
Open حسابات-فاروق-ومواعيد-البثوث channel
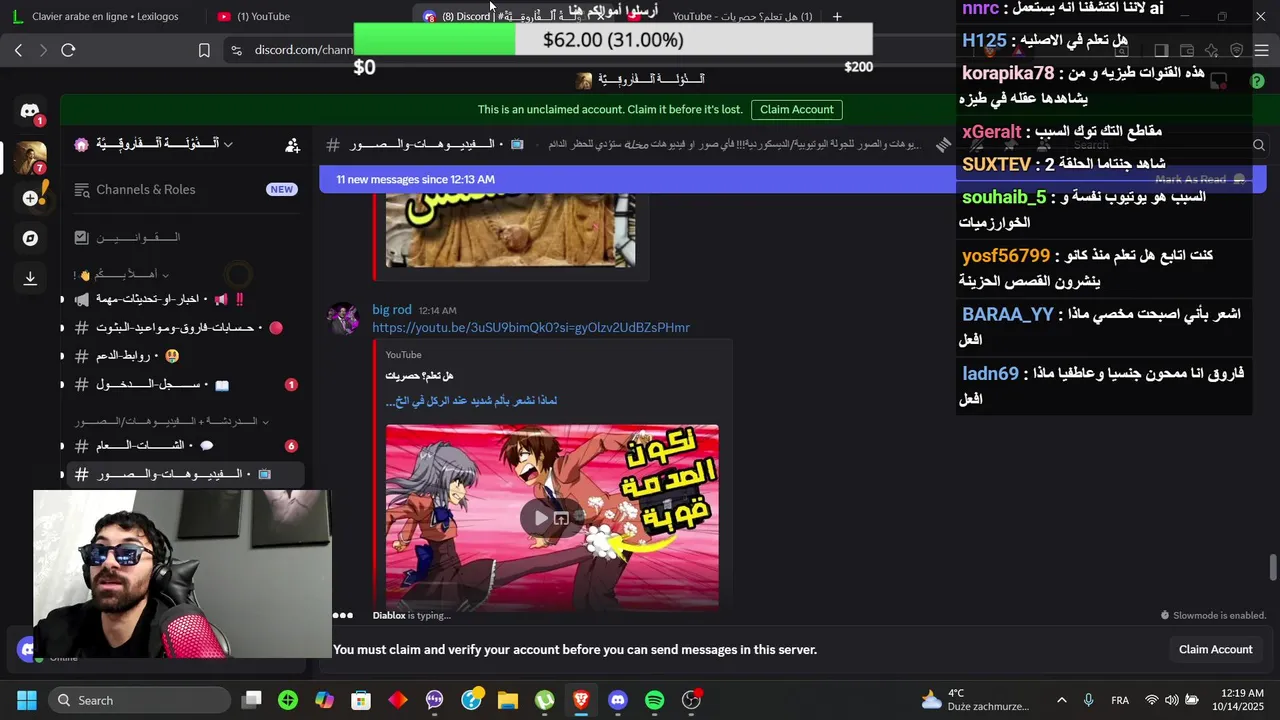click(185, 327)
